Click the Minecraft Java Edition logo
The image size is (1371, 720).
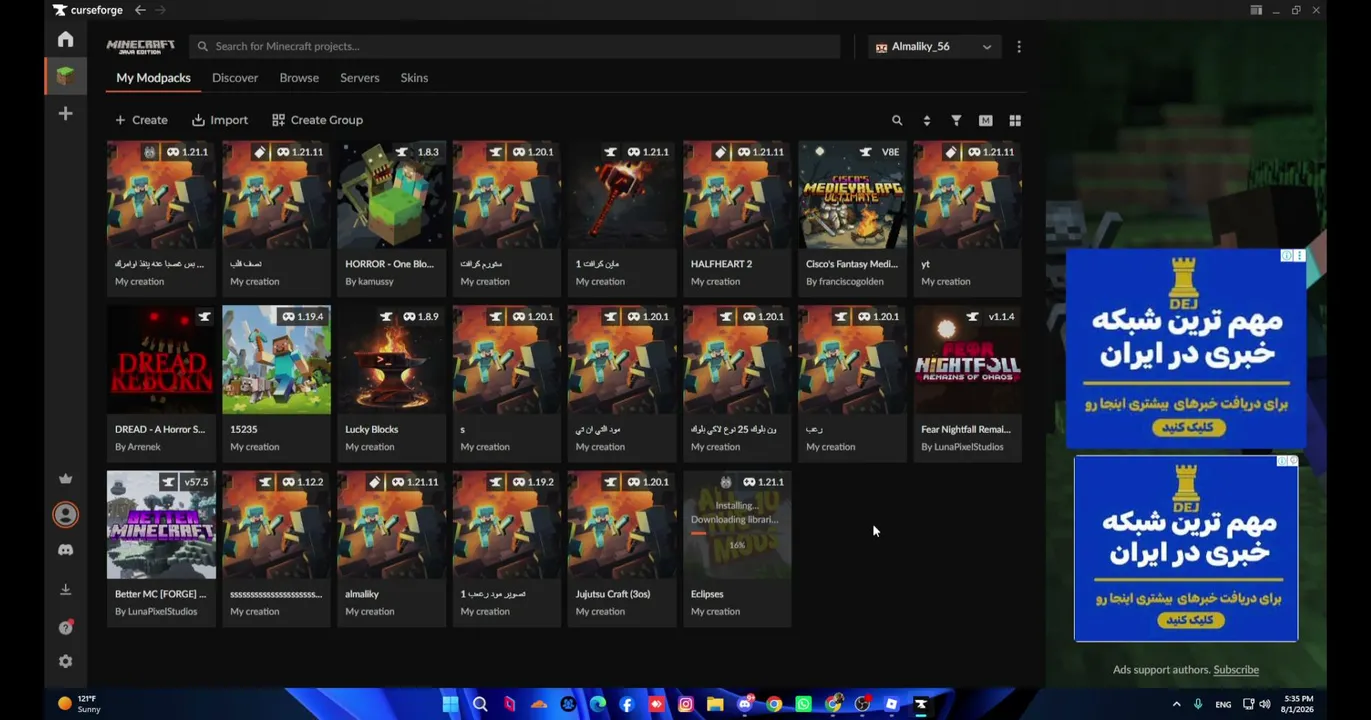(x=141, y=47)
